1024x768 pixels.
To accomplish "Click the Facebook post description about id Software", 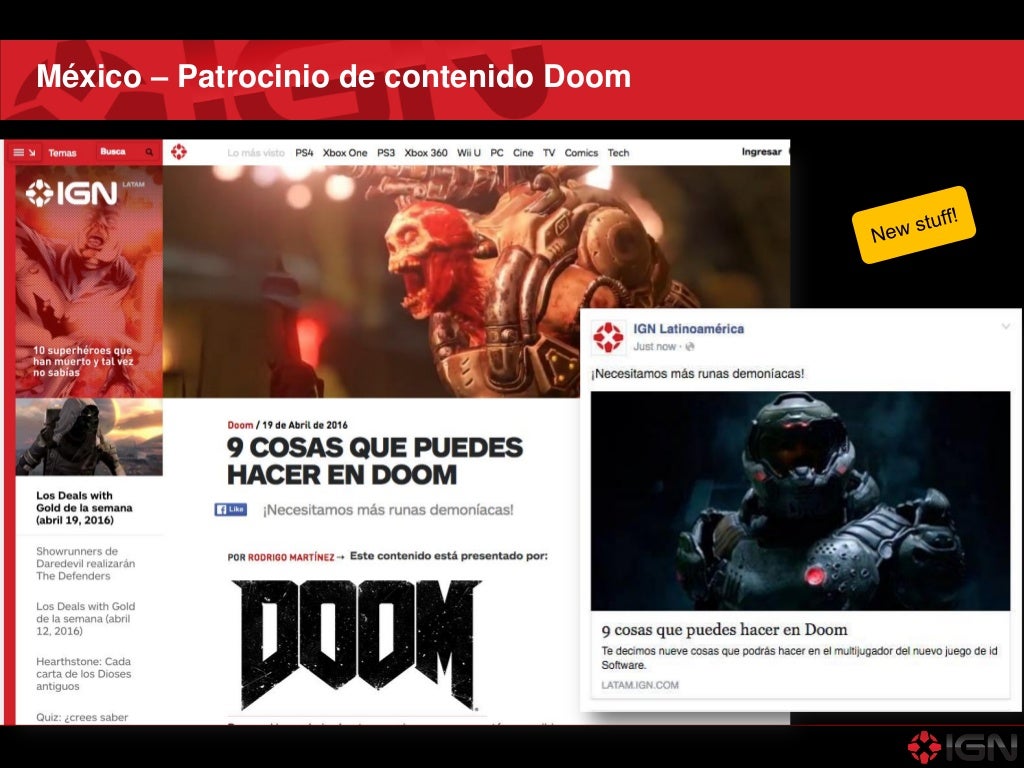I will [x=799, y=658].
